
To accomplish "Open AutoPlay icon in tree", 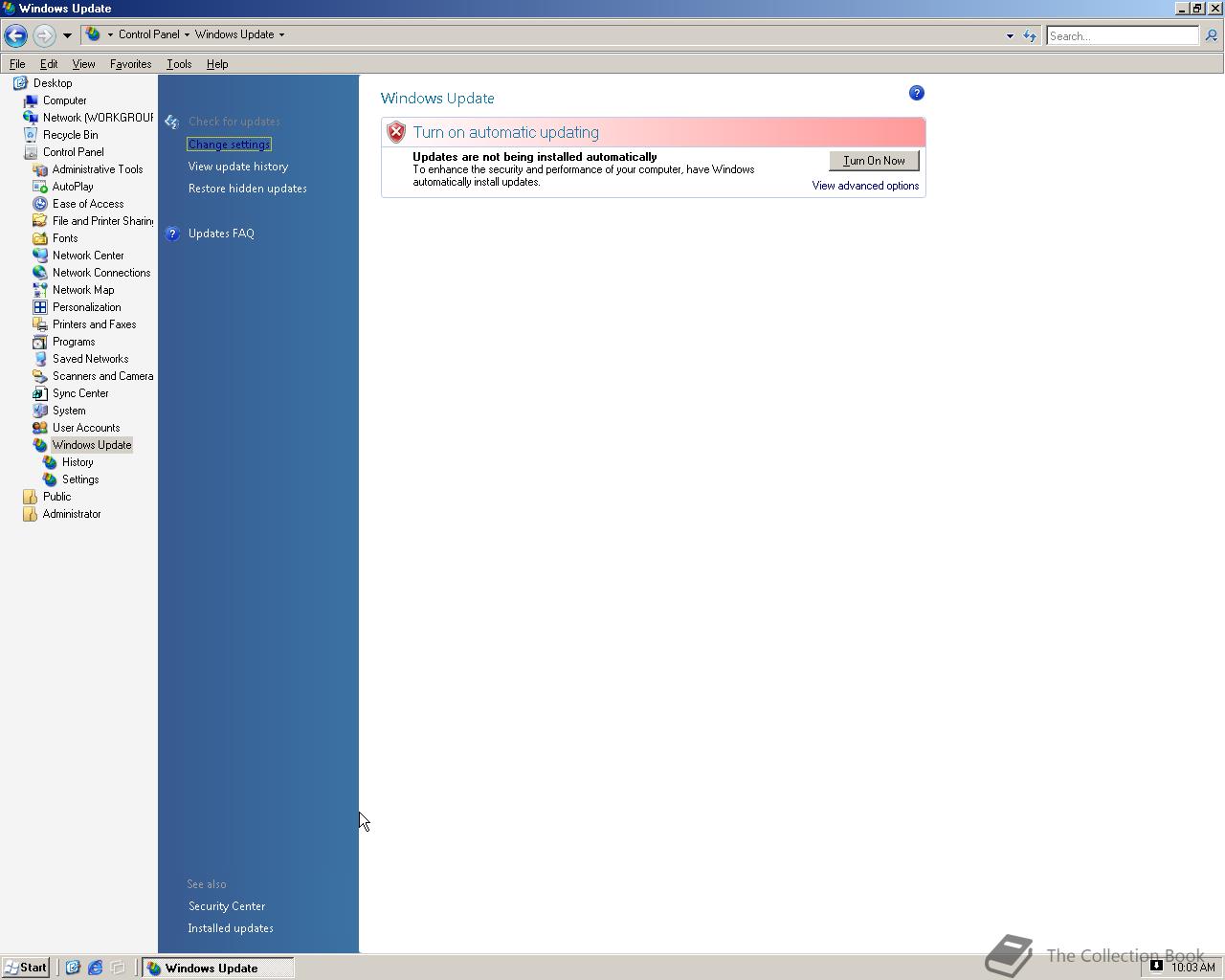I will tap(39, 187).
